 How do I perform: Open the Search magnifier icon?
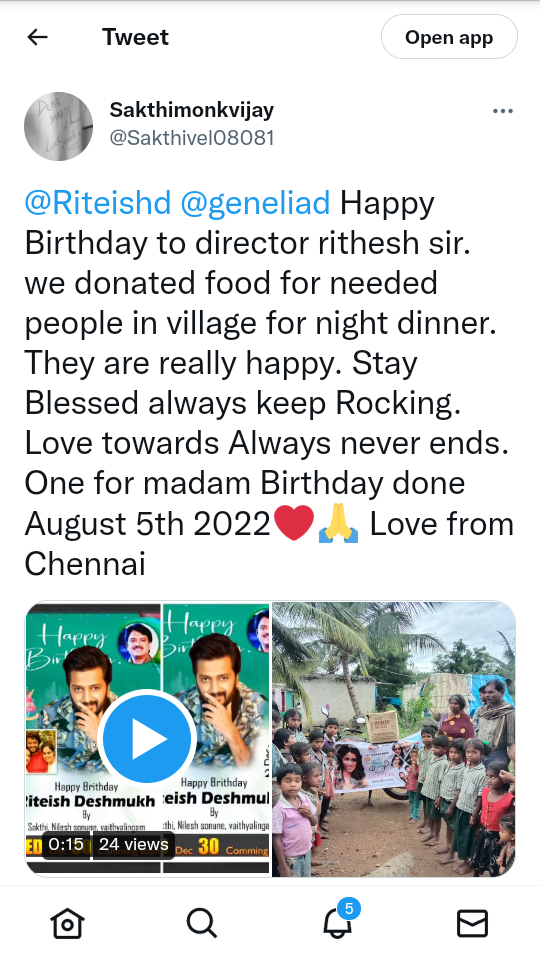click(202, 922)
